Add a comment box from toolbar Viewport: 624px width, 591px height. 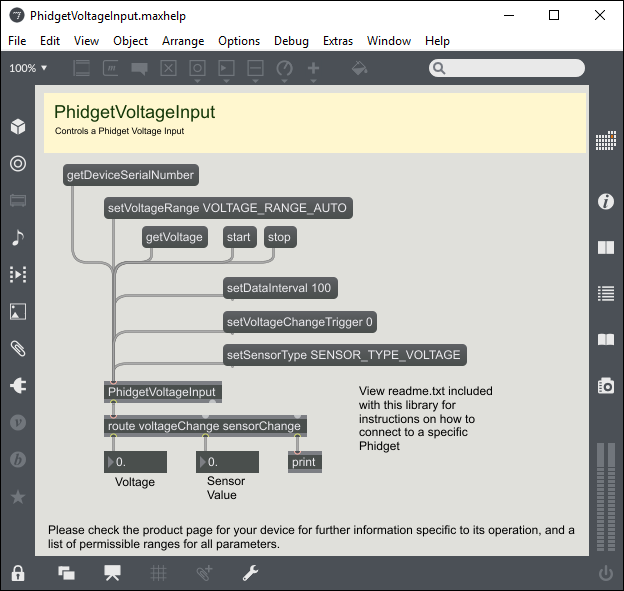tap(140, 68)
